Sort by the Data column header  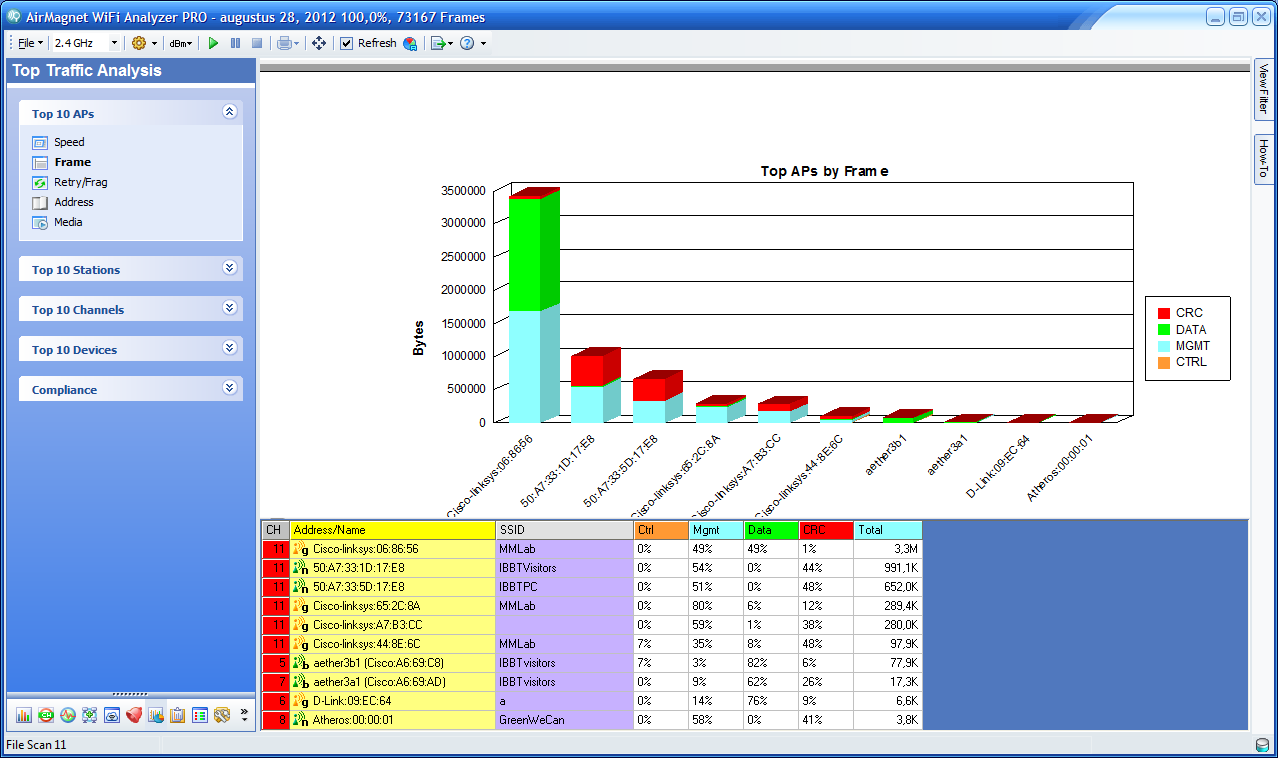[x=771, y=530]
